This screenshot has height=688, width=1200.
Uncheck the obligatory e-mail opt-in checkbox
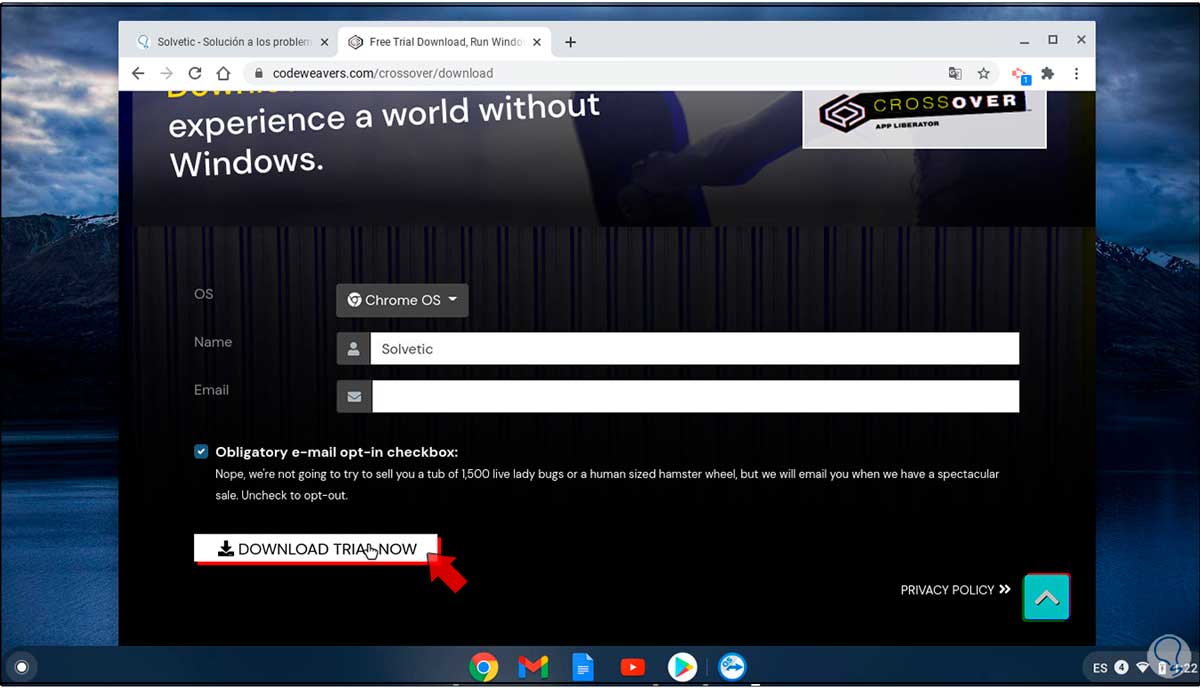click(x=202, y=452)
